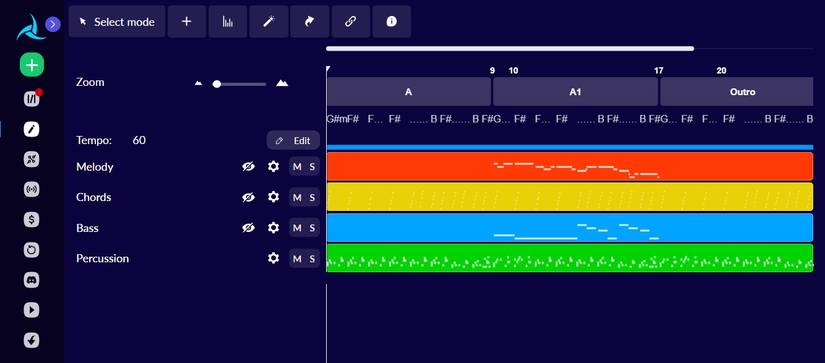Open Melody track settings gear

tap(273, 167)
